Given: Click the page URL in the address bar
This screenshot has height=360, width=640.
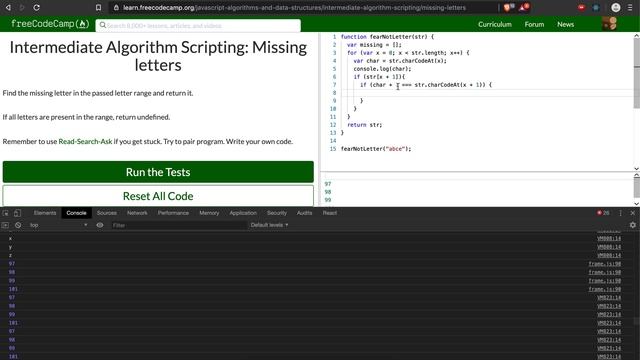Looking at the screenshot, I should pos(294,7).
